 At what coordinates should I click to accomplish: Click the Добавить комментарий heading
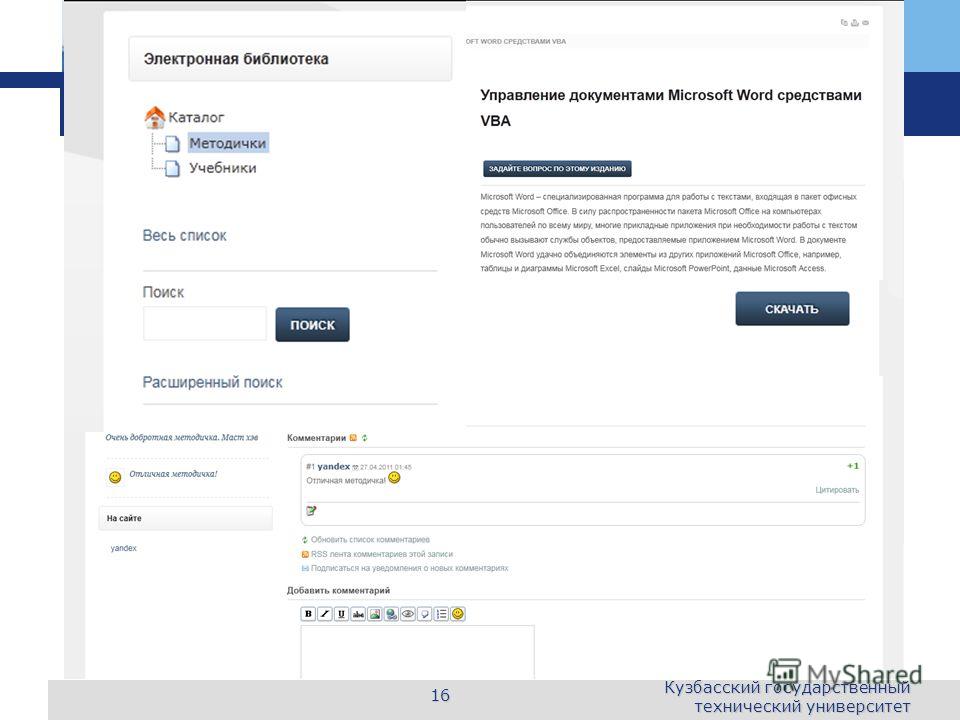click(338, 590)
